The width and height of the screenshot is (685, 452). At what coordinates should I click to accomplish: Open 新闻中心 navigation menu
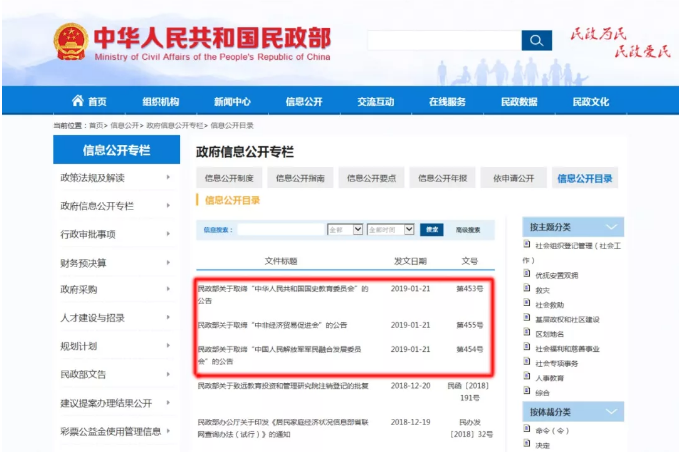click(232, 102)
